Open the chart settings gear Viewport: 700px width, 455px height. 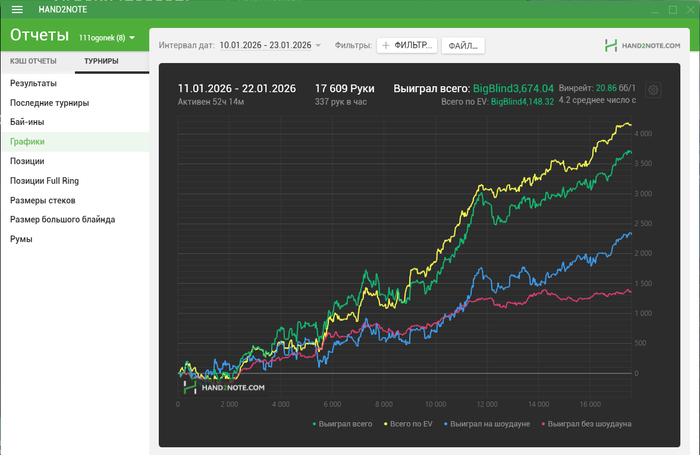pos(653,90)
